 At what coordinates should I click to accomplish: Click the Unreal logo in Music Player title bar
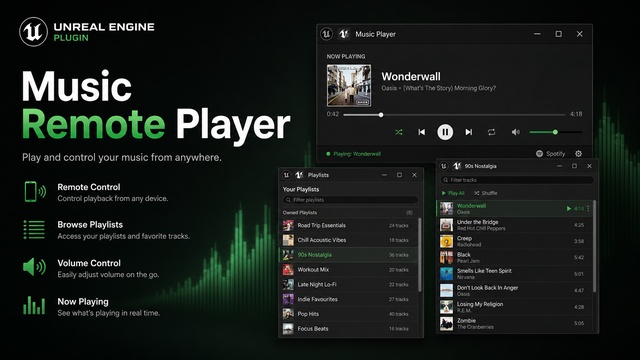point(326,34)
